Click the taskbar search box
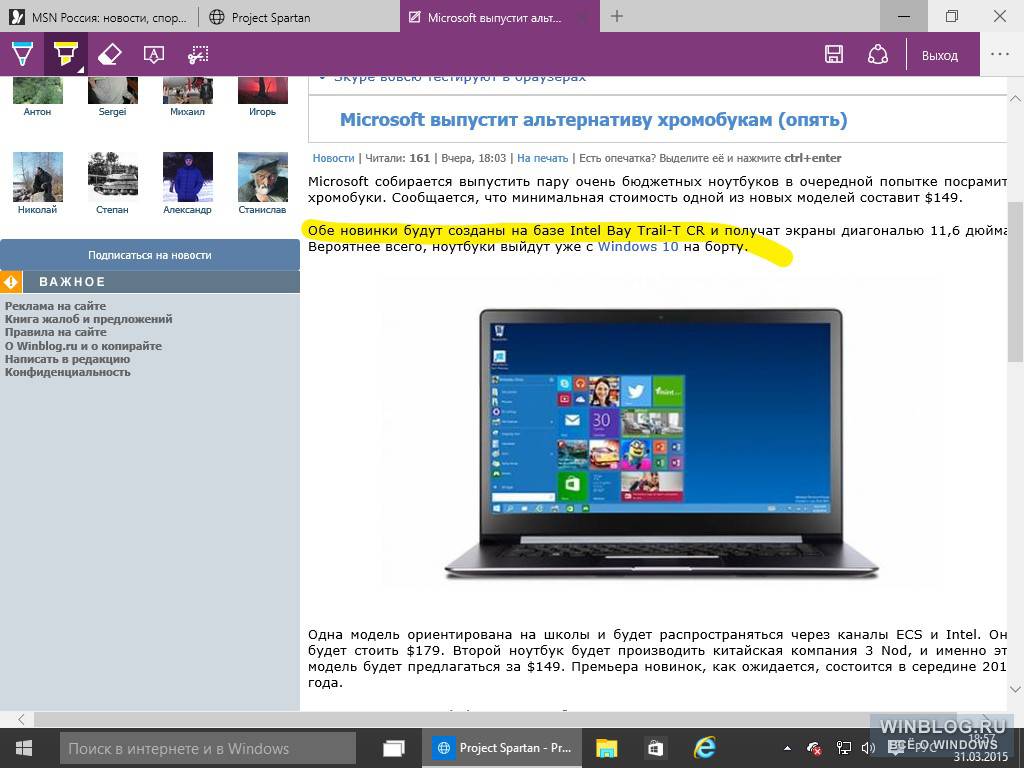Viewport: 1024px width, 768px height. [x=208, y=748]
